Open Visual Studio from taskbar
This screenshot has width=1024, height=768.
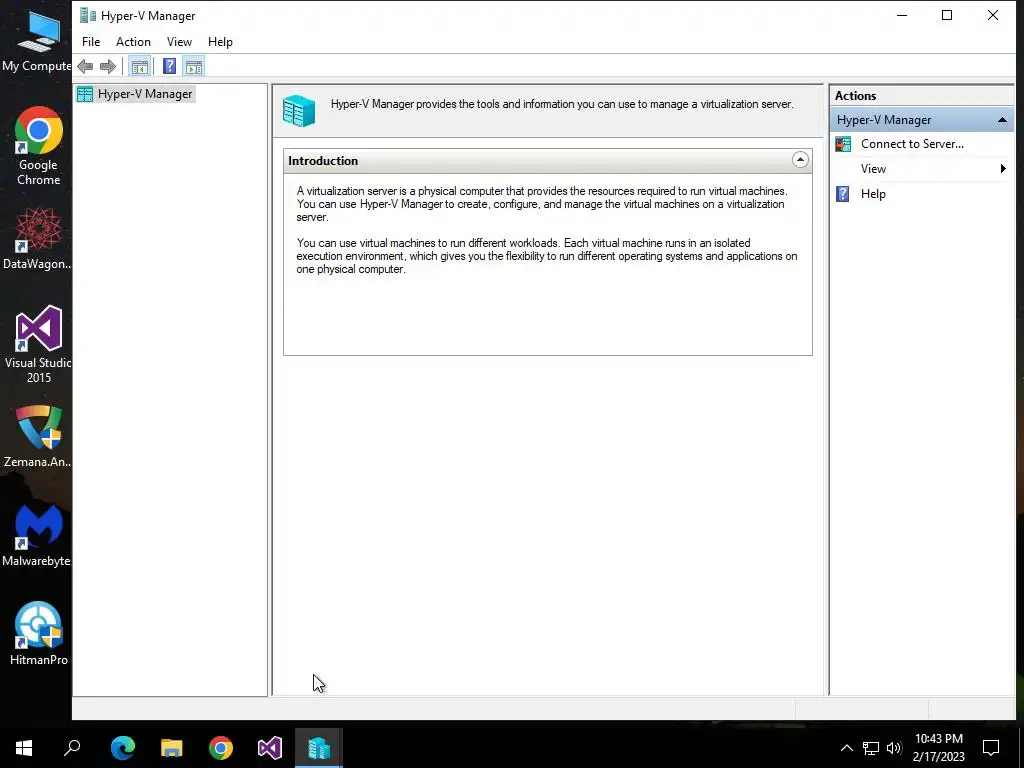pyautogui.click(x=270, y=748)
